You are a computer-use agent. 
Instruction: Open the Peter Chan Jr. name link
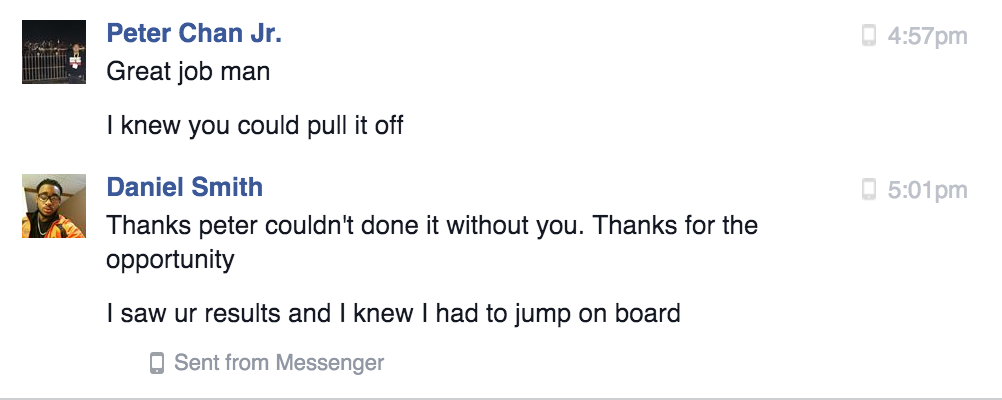tap(194, 33)
